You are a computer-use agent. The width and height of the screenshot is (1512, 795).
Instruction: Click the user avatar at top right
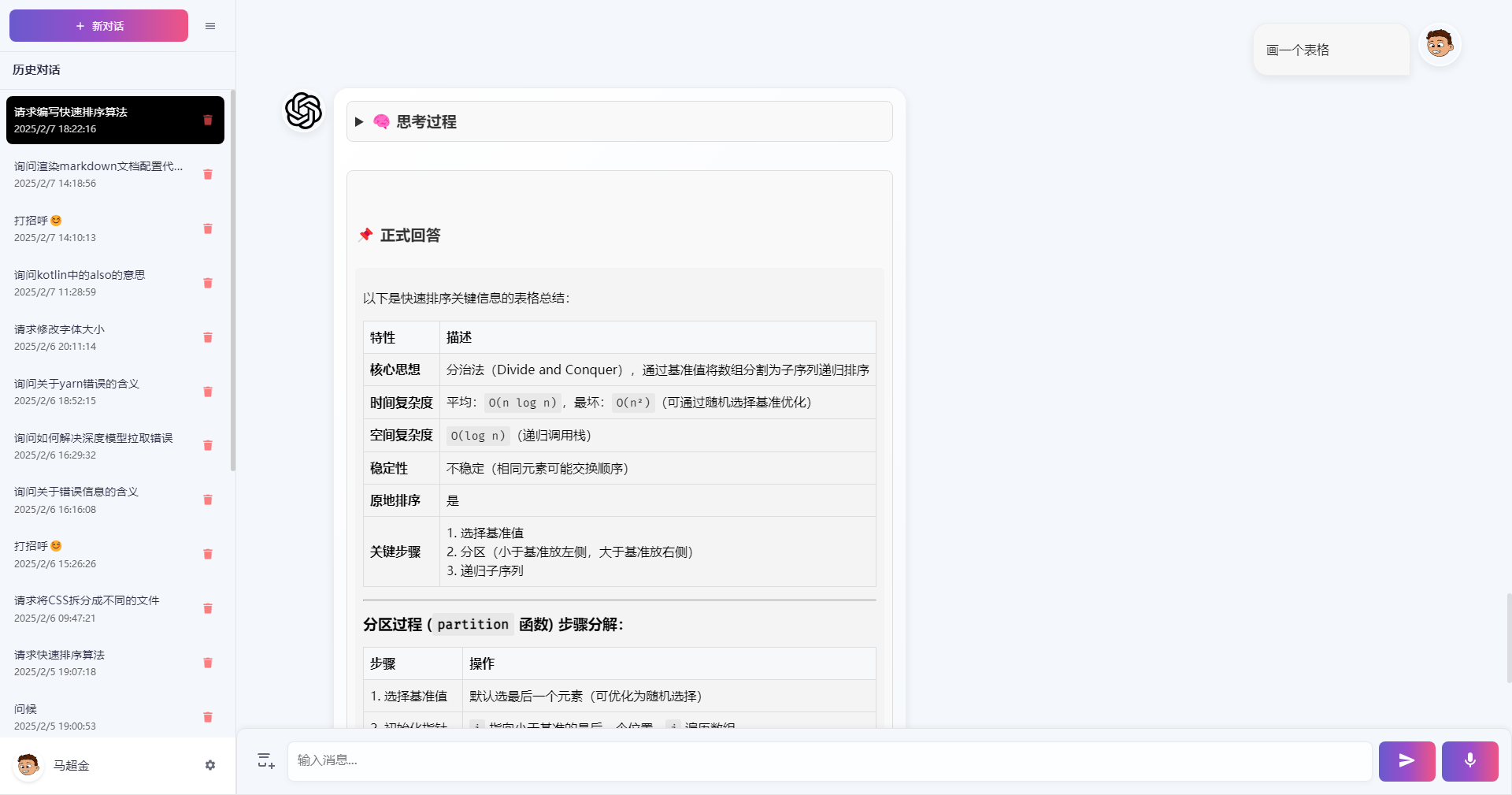(x=1440, y=44)
